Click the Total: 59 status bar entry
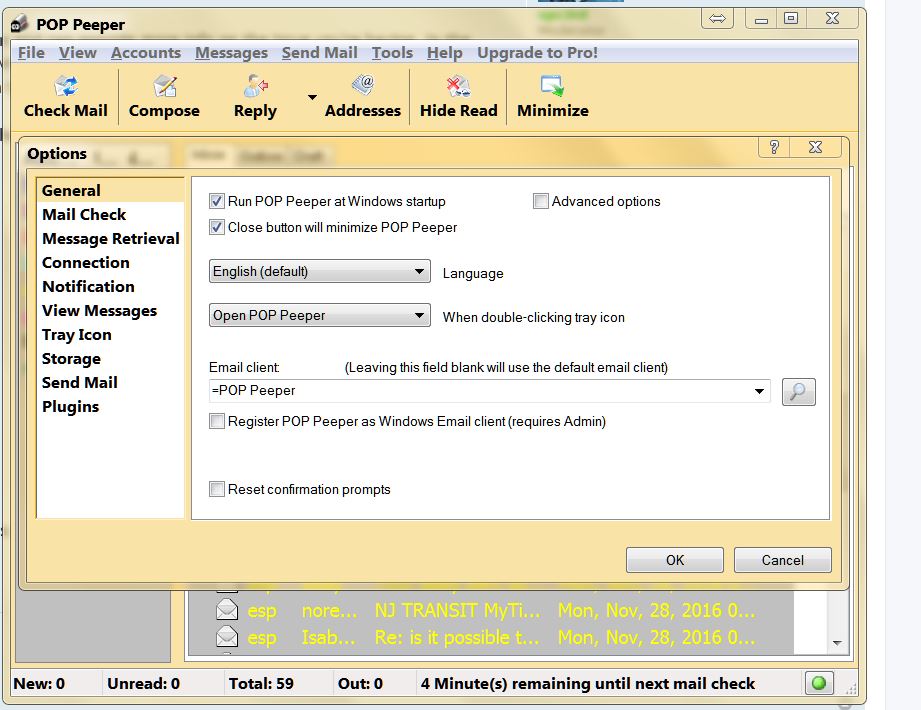The height and width of the screenshot is (710, 921). (261, 684)
